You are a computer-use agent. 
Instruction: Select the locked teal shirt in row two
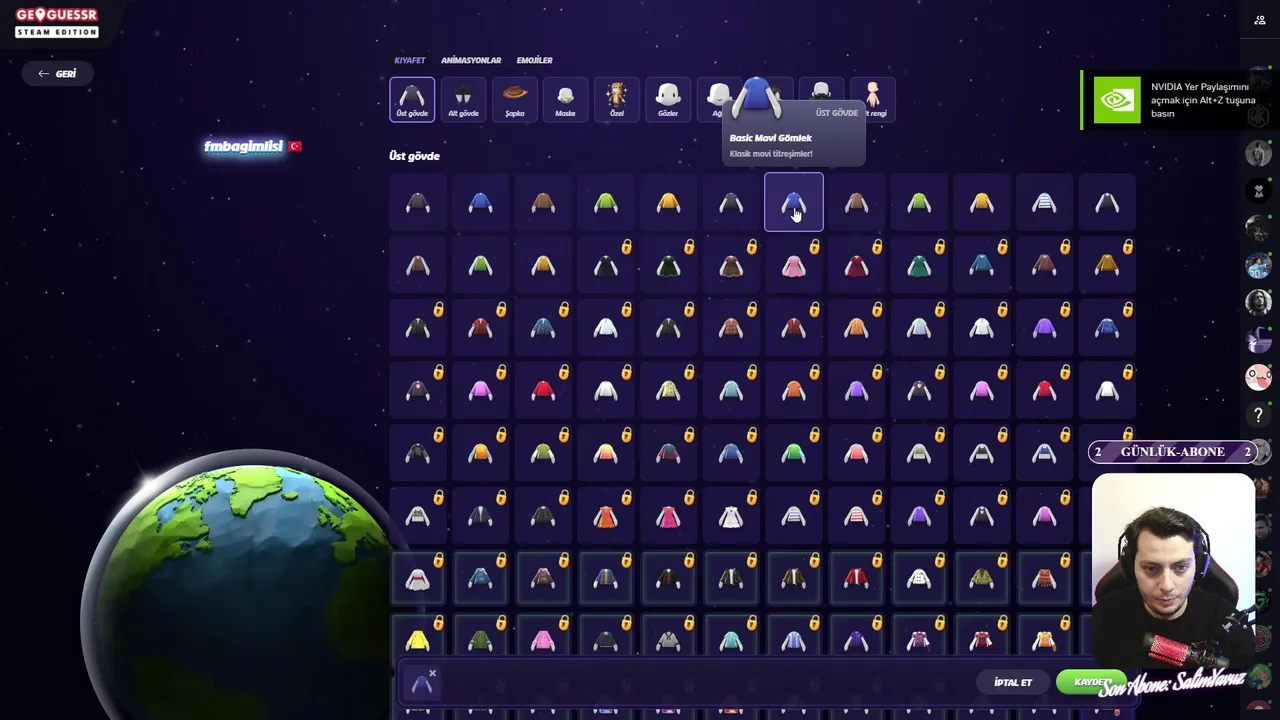pos(919,265)
